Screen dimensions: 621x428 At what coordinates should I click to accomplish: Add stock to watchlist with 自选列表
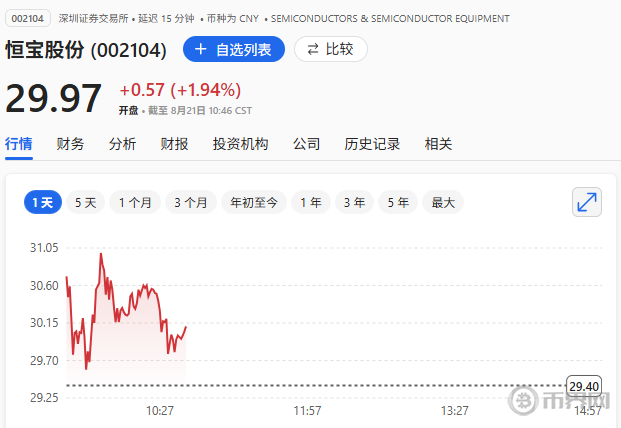[x=234, y=49]
